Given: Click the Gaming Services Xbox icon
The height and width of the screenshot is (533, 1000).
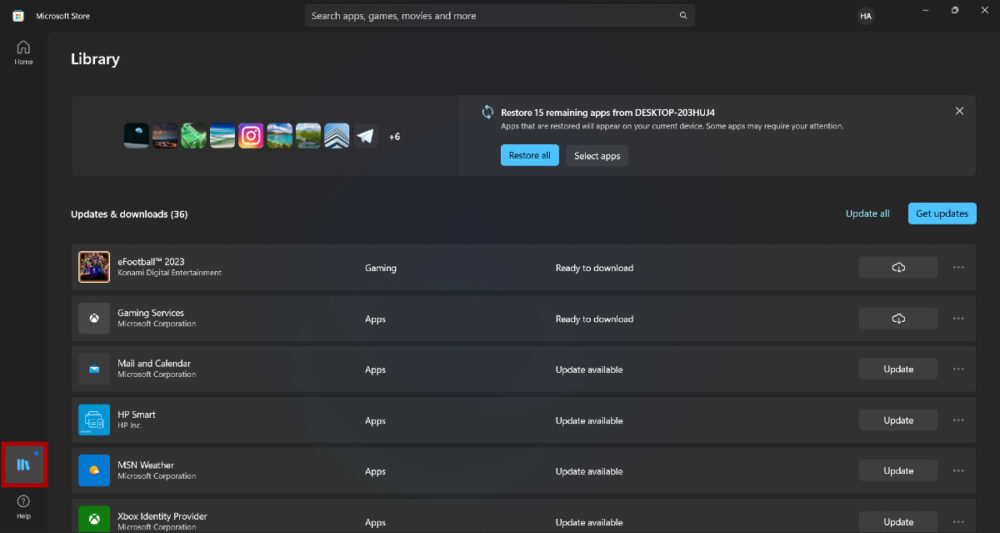Looking at the screenshot, I should [x=94, y=318].
